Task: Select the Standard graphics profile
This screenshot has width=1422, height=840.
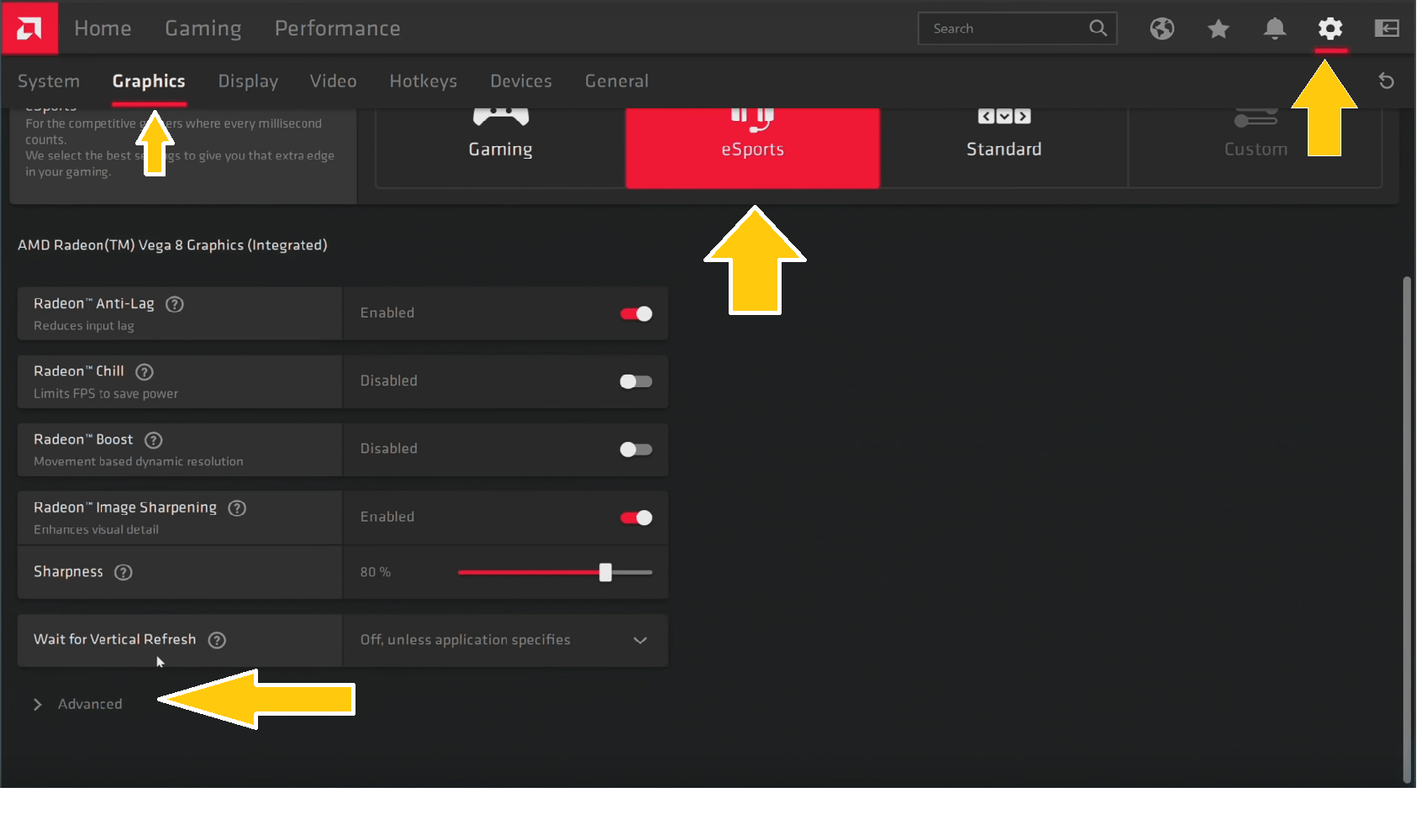Action: 1003,150
